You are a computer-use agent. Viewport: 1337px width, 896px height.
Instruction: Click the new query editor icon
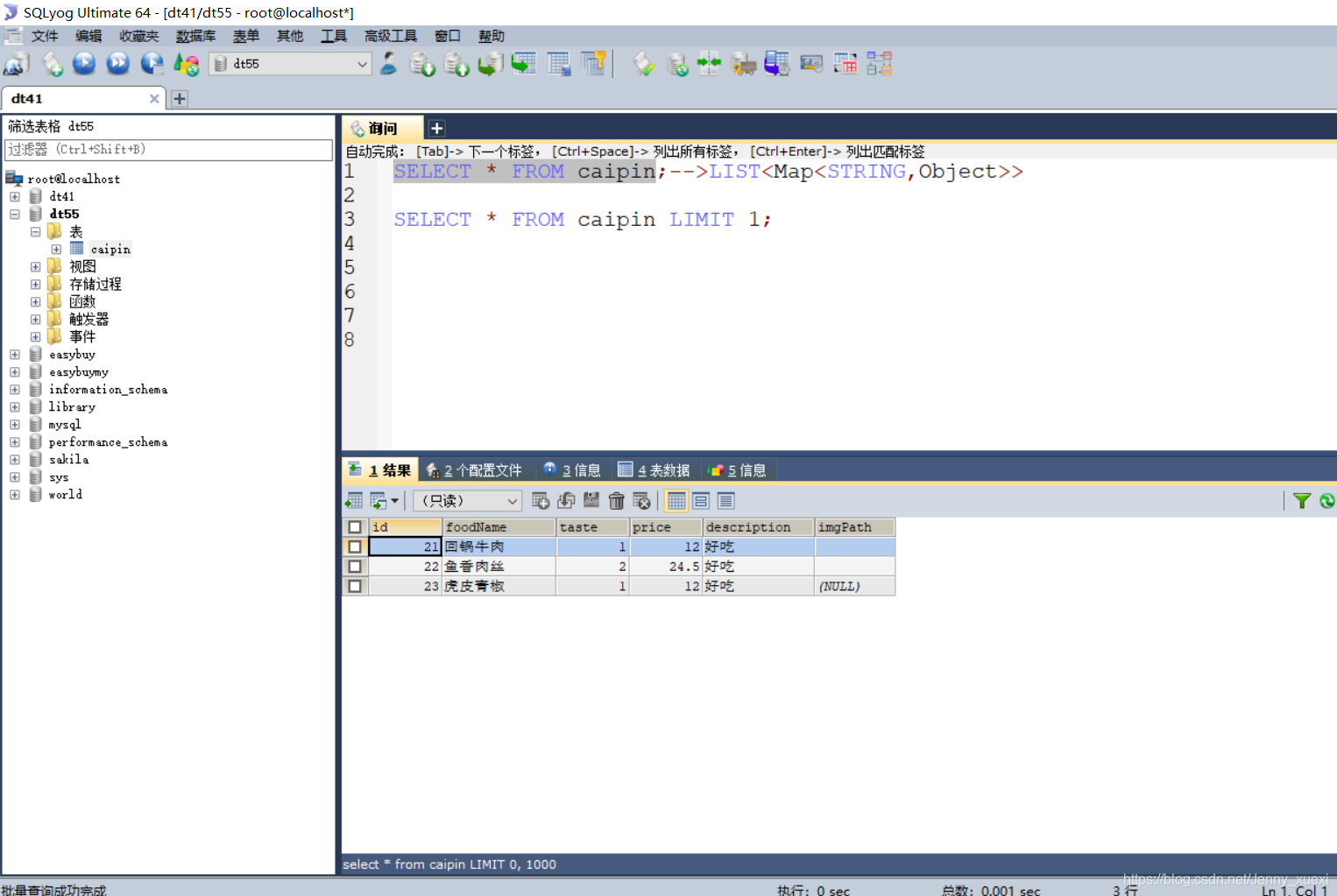52,64
